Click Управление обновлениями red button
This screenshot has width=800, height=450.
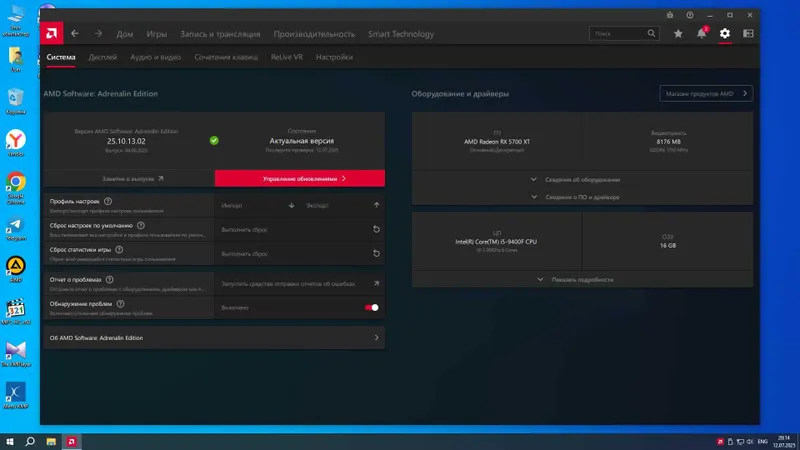pos(299,179)
